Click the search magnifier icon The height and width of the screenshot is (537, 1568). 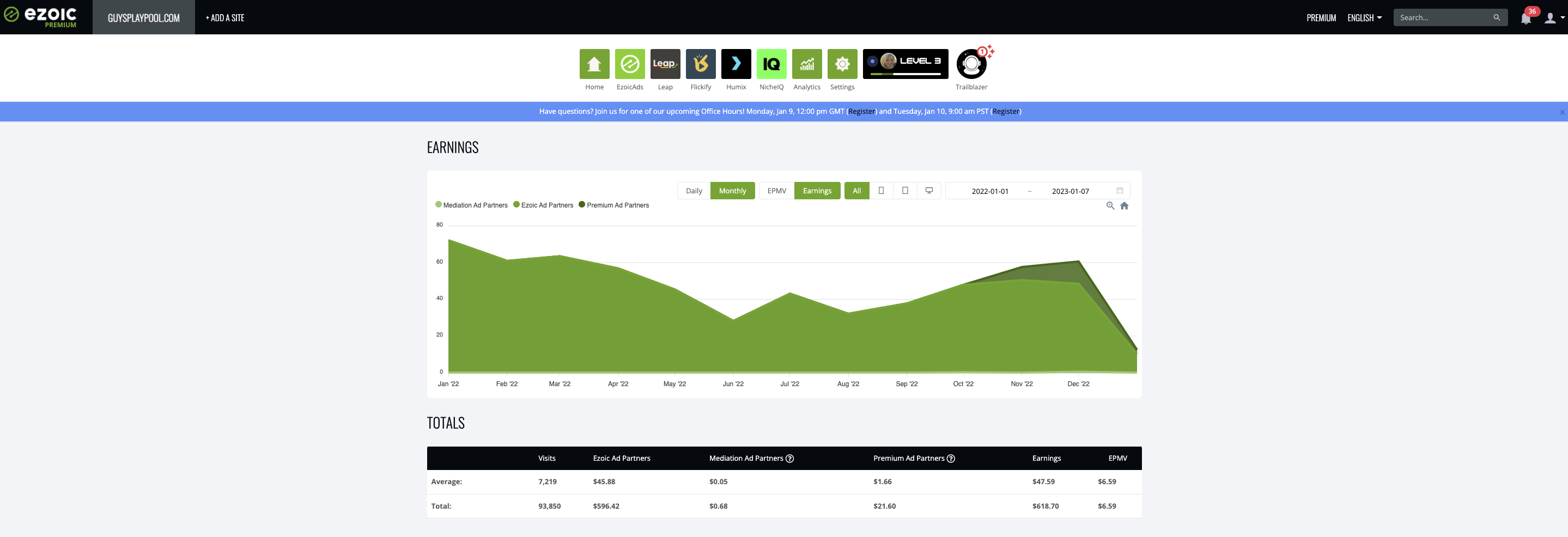point(1496,17)
